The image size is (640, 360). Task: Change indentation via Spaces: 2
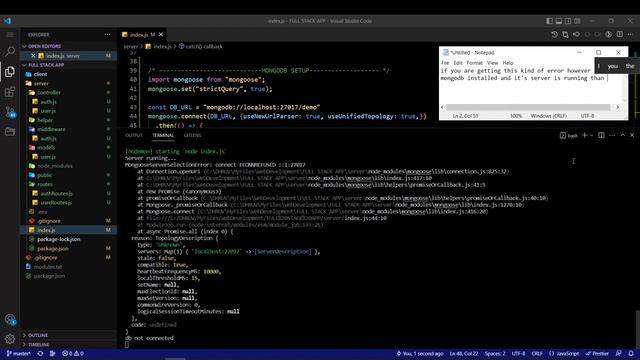495,353
